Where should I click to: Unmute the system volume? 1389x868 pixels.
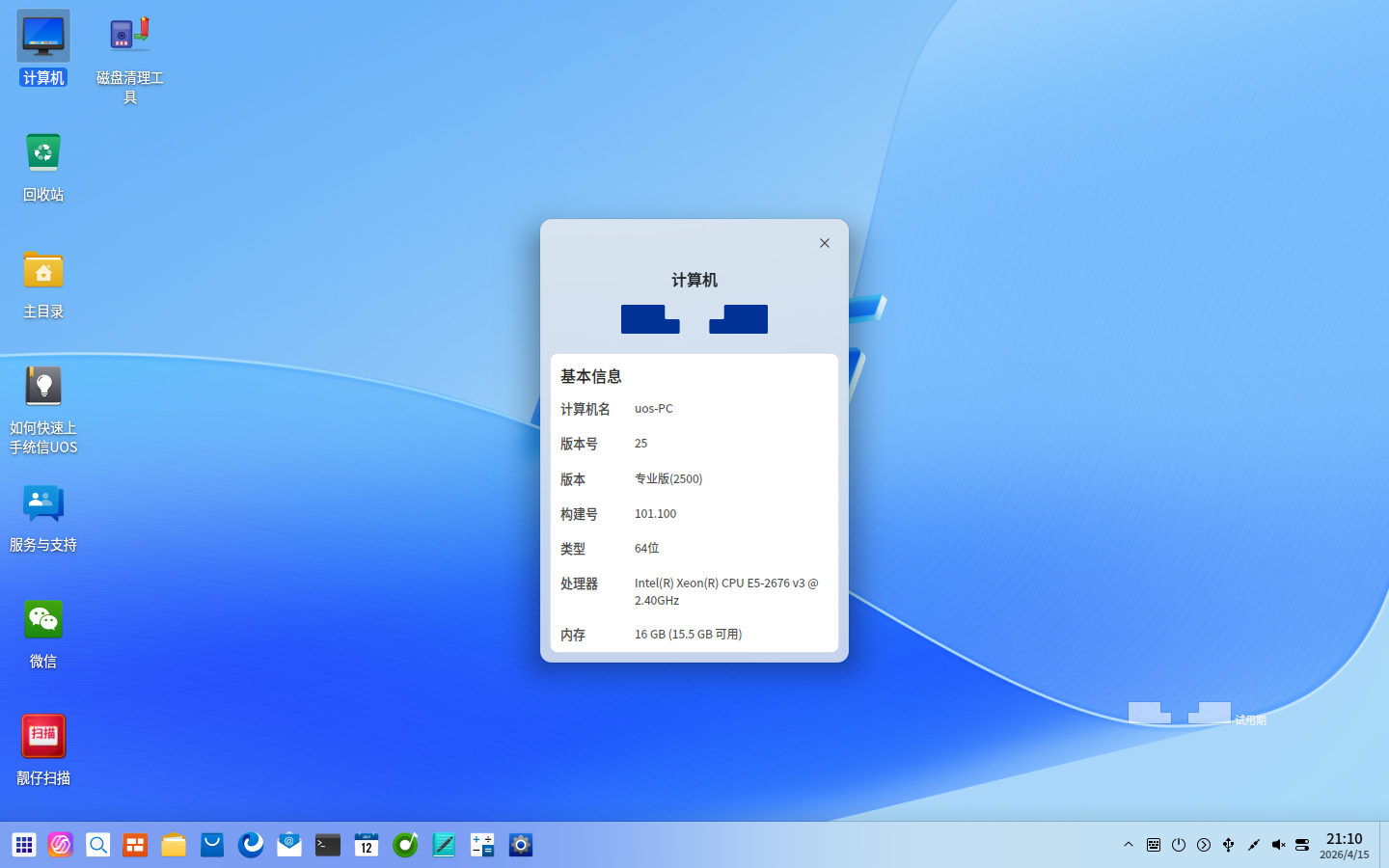point(1278,845)
